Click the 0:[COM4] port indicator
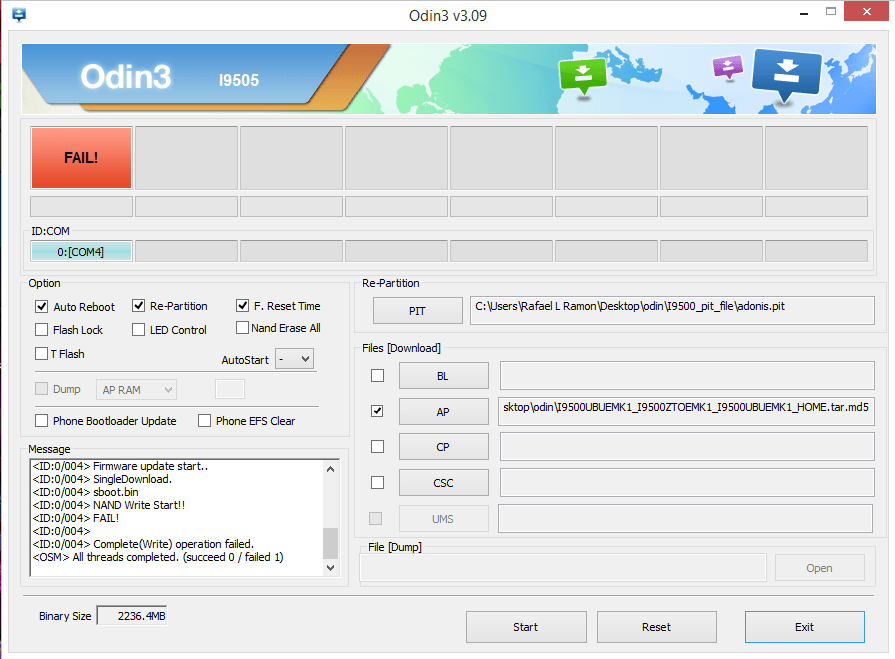 pos(81,252)
